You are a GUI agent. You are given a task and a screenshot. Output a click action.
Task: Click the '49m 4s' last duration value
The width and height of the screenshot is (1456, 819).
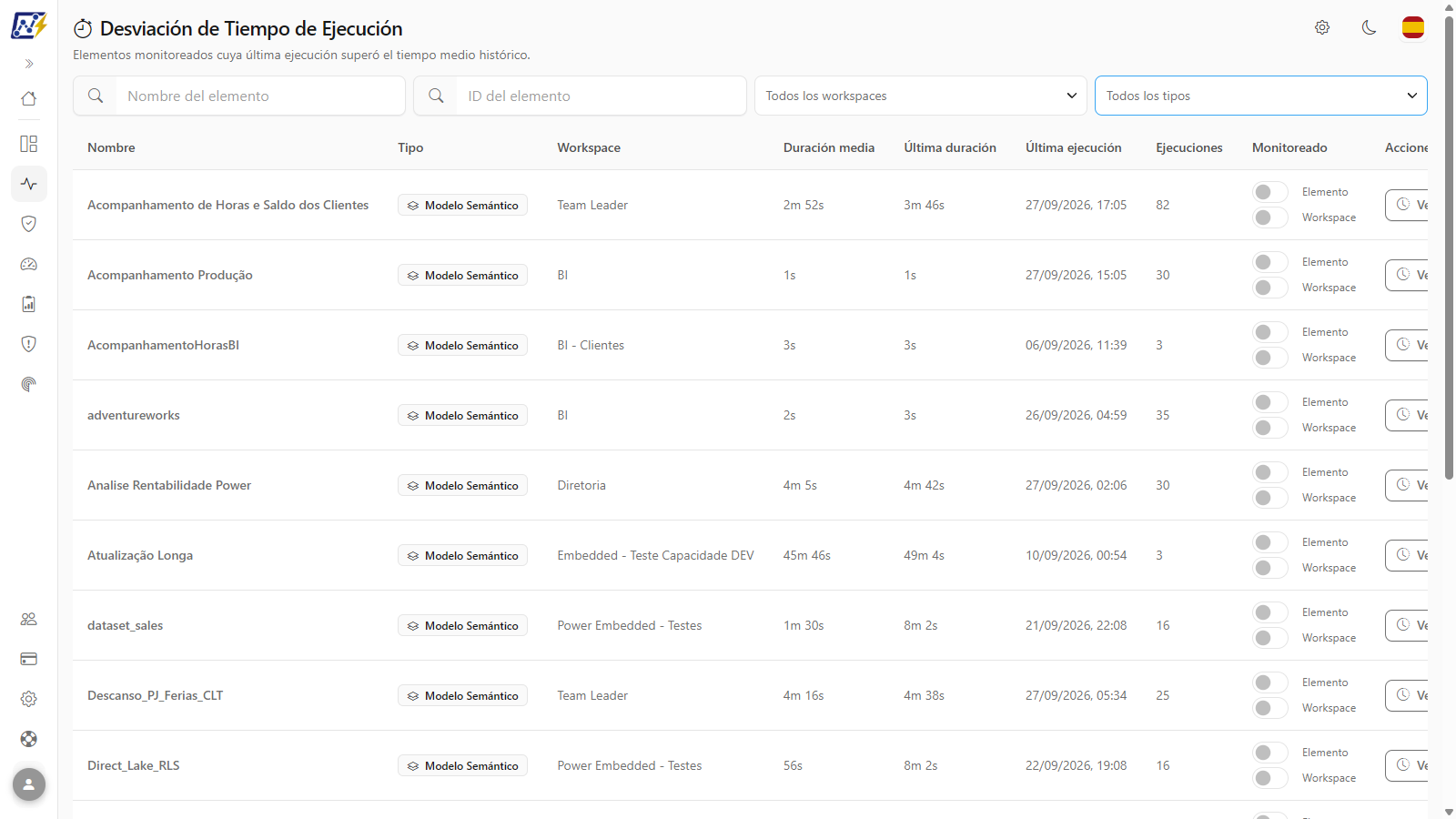(924, 555)
